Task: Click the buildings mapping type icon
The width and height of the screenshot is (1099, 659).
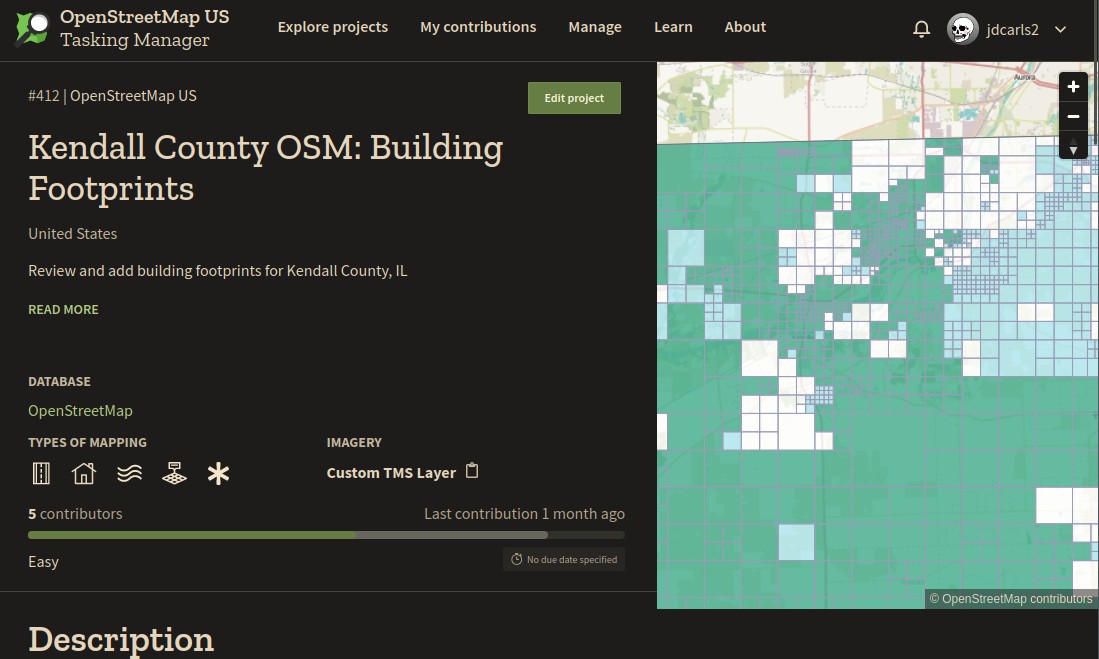Action: [x=84, y=473]
